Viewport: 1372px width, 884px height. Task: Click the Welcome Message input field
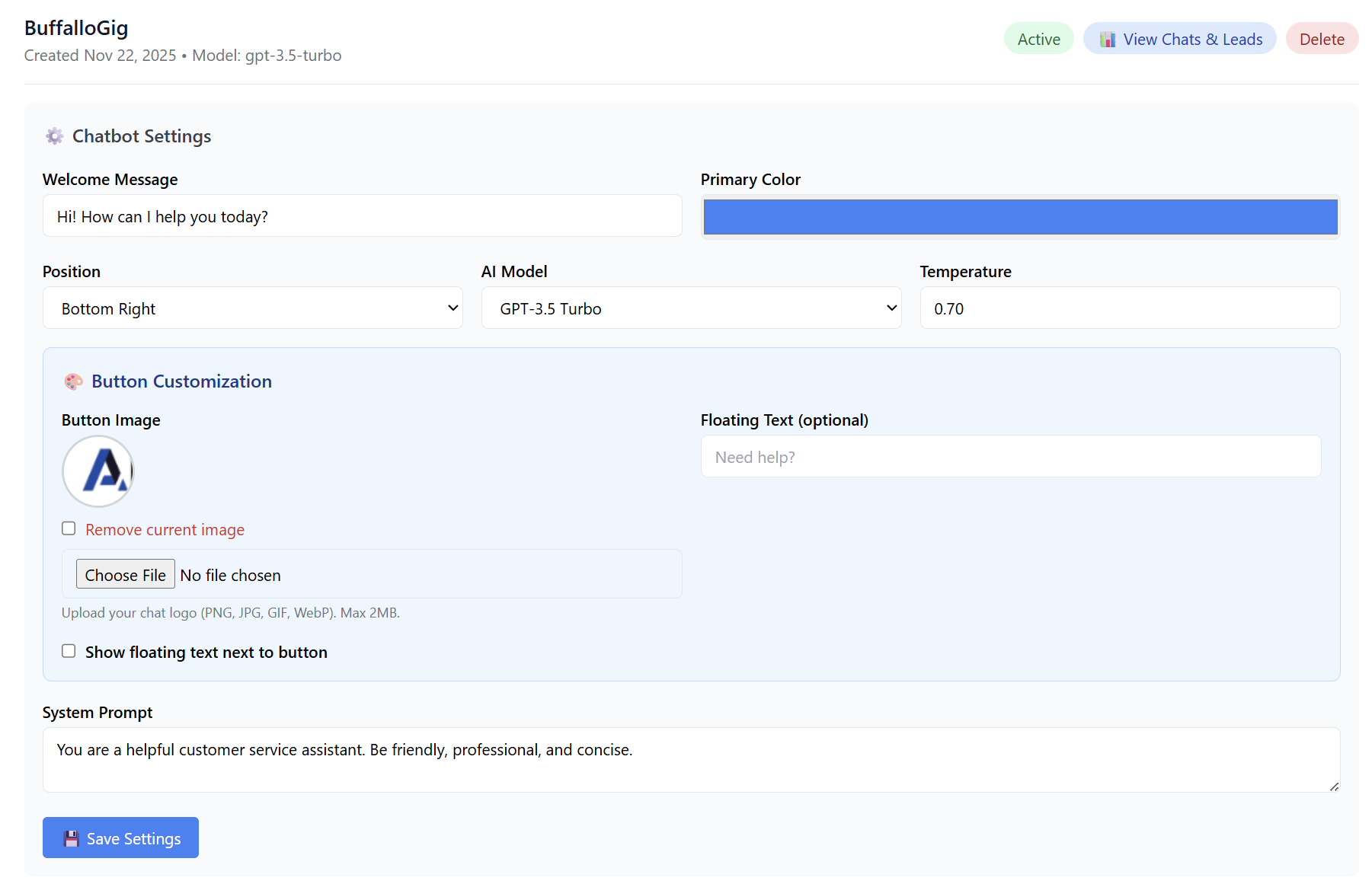coord(362,216)
